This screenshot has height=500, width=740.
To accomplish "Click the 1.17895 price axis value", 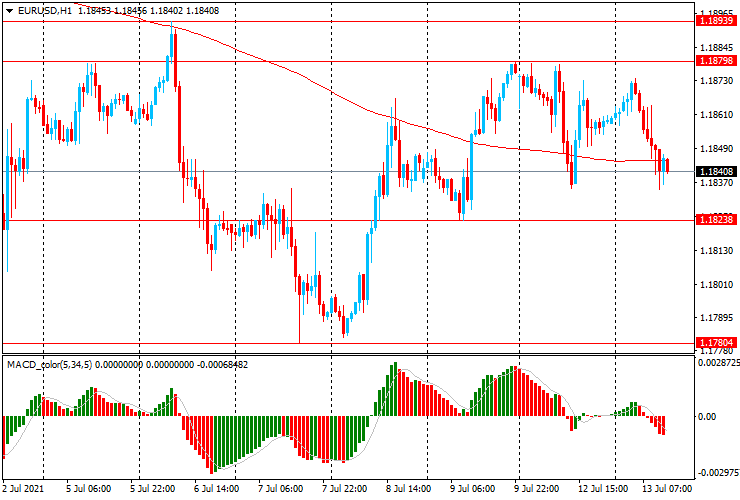I will [717, 318].
